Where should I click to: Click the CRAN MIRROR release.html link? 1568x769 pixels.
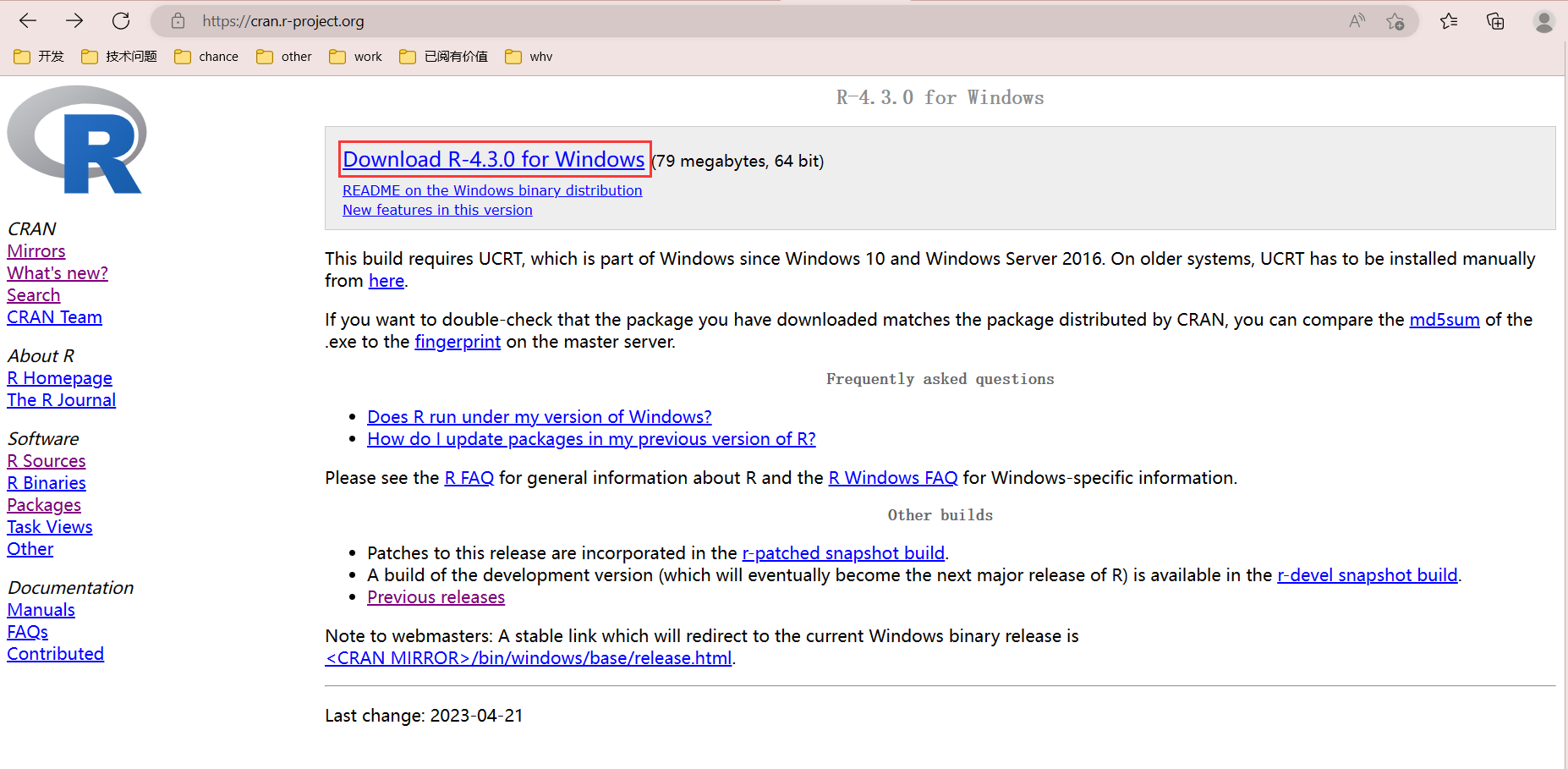click(529, 658)
